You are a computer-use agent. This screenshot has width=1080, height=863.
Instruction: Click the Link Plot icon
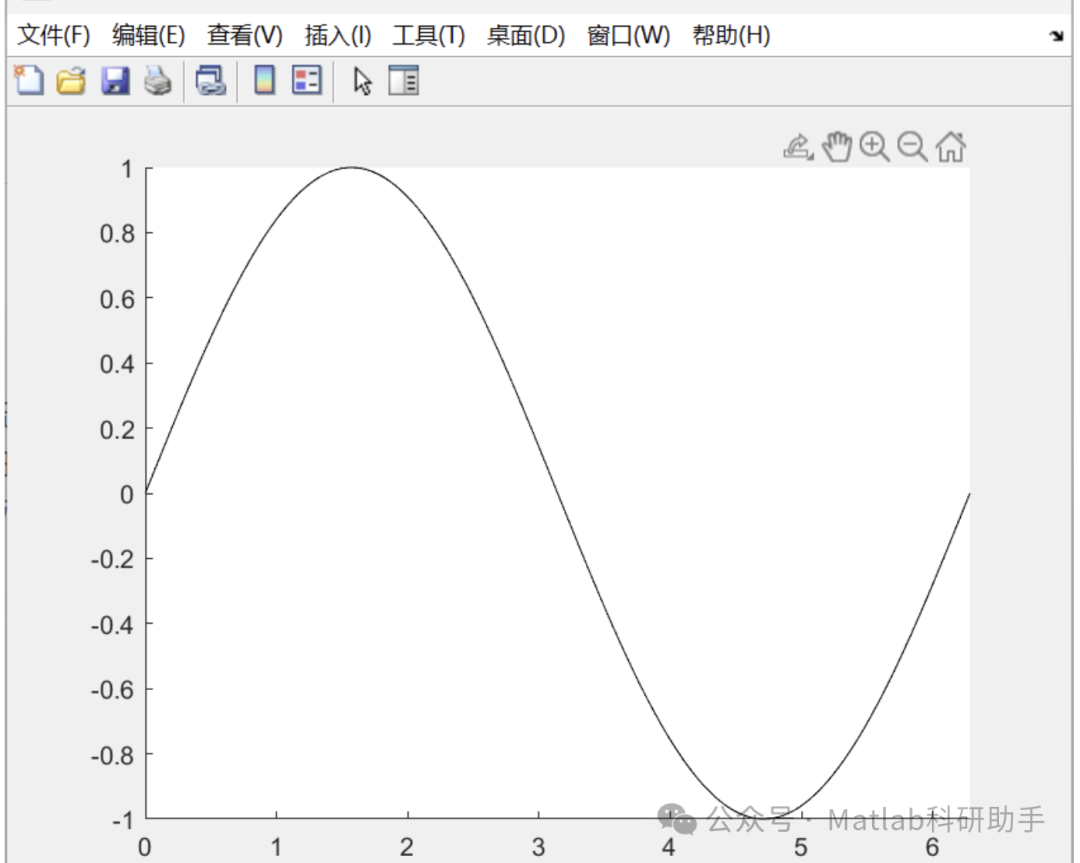coord(210,81)
